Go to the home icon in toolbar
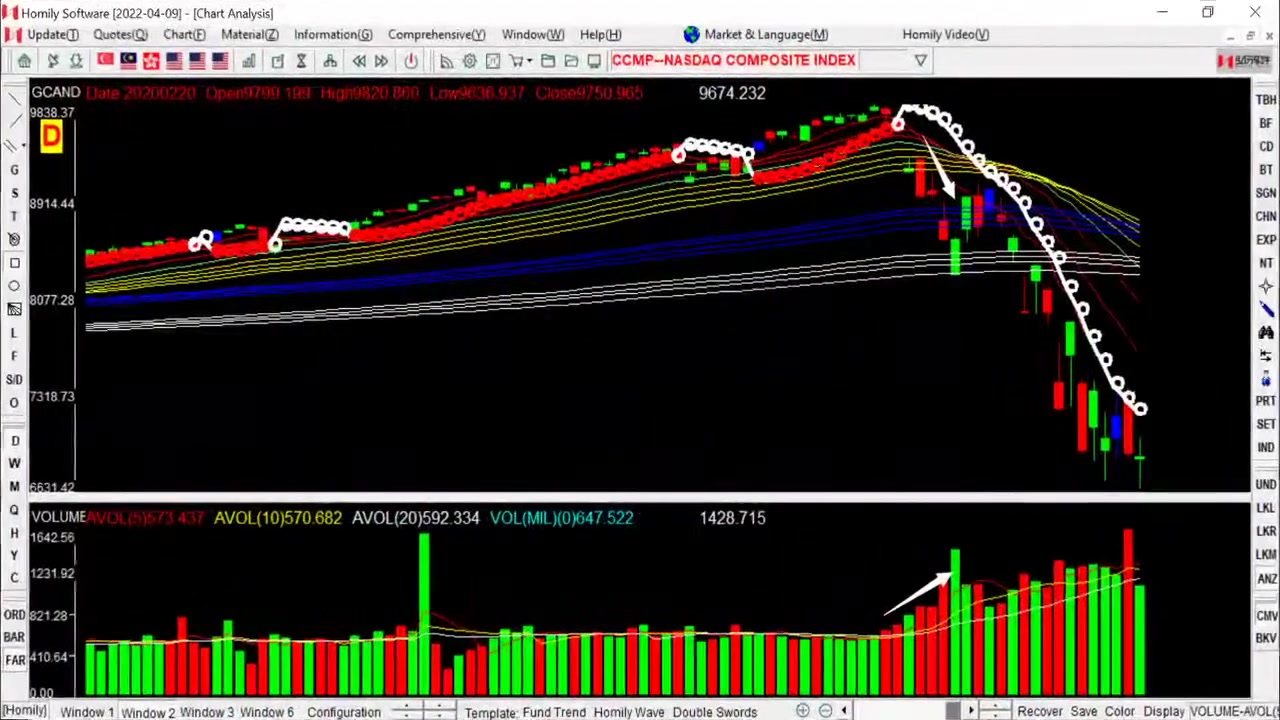Viewport: 1280px width, 720px height. [24, 61]
